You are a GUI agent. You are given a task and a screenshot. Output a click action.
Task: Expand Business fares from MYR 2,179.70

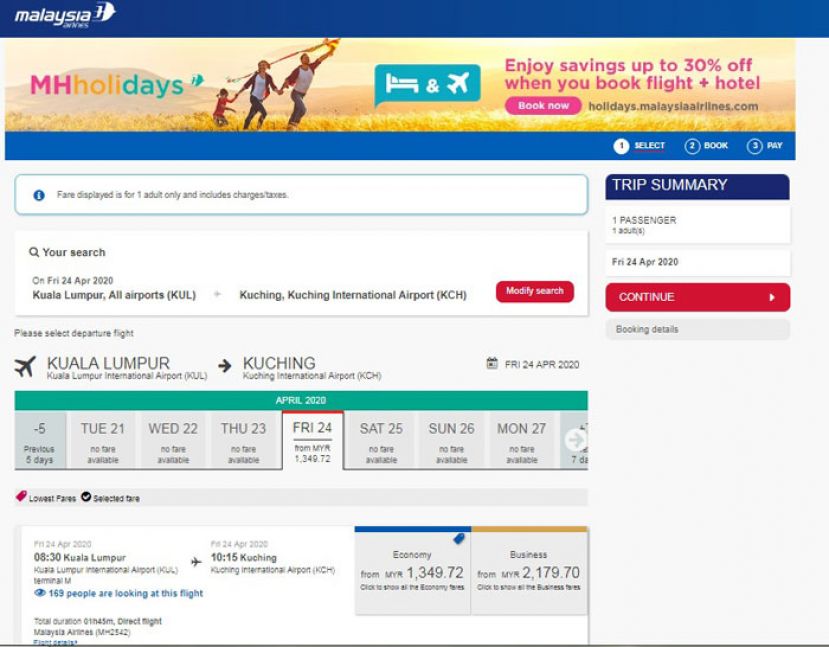tap(529, 571)
